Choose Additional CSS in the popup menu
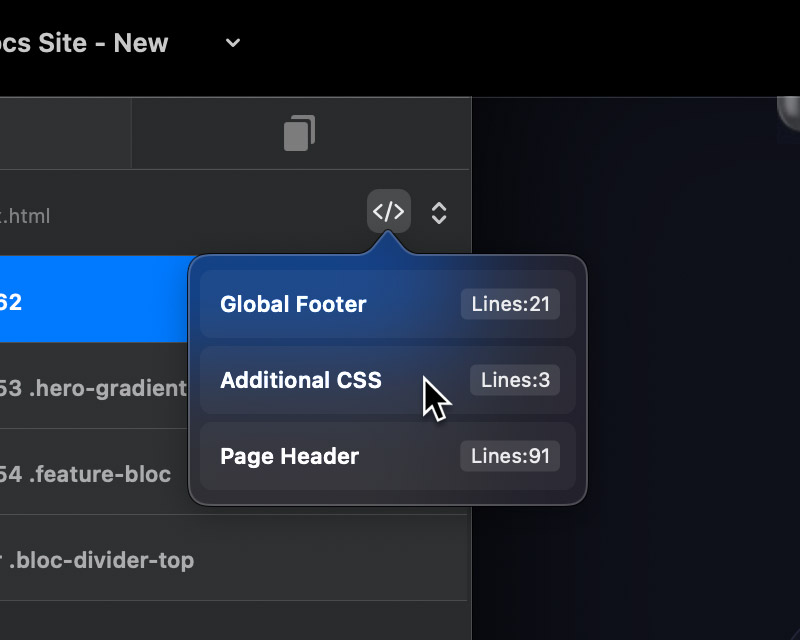800x640 pixels. 301,380
